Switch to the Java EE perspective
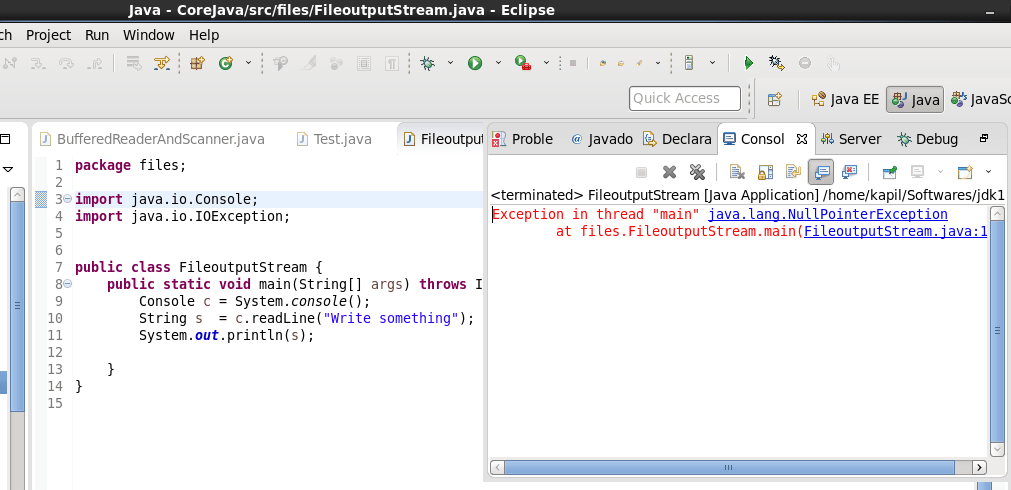The image size is (1011, 490). 845,99
